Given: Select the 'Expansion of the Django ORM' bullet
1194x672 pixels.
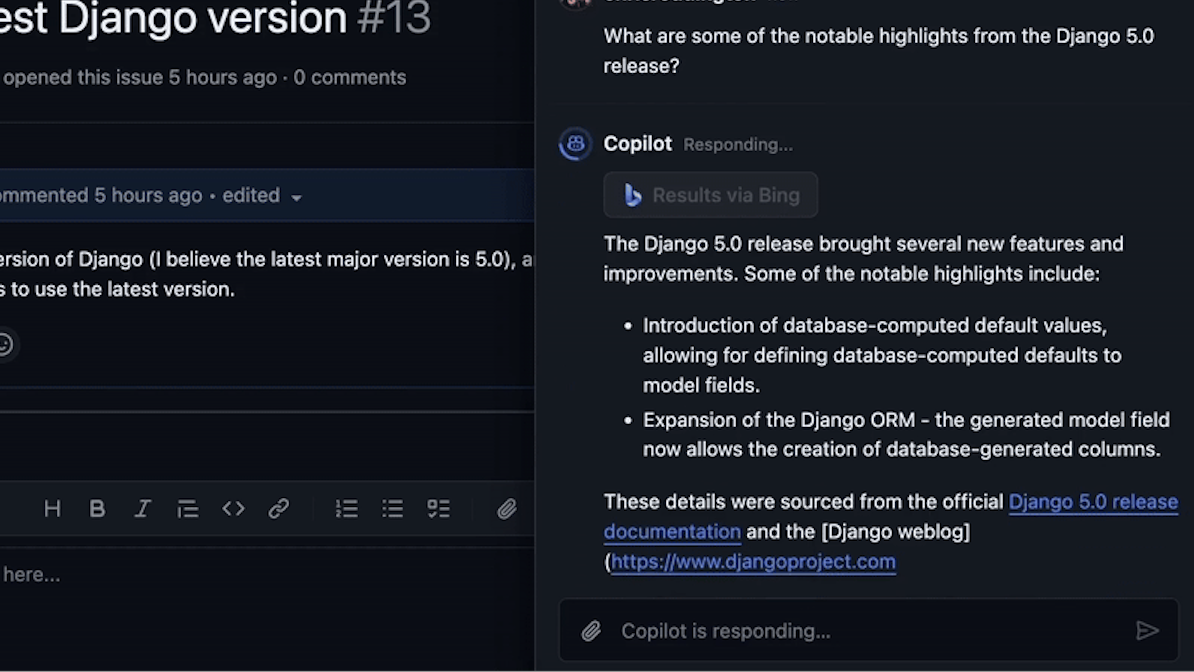Looking at the screenshot, I should click(x=906, y=434).
